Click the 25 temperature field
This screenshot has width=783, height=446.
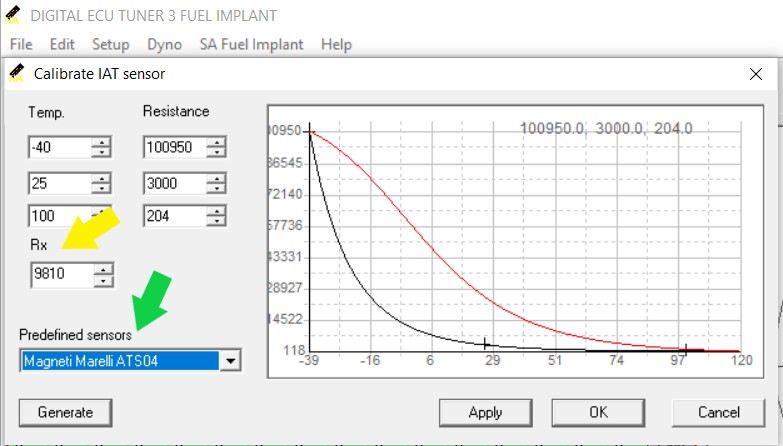click(x=60, y=183)
